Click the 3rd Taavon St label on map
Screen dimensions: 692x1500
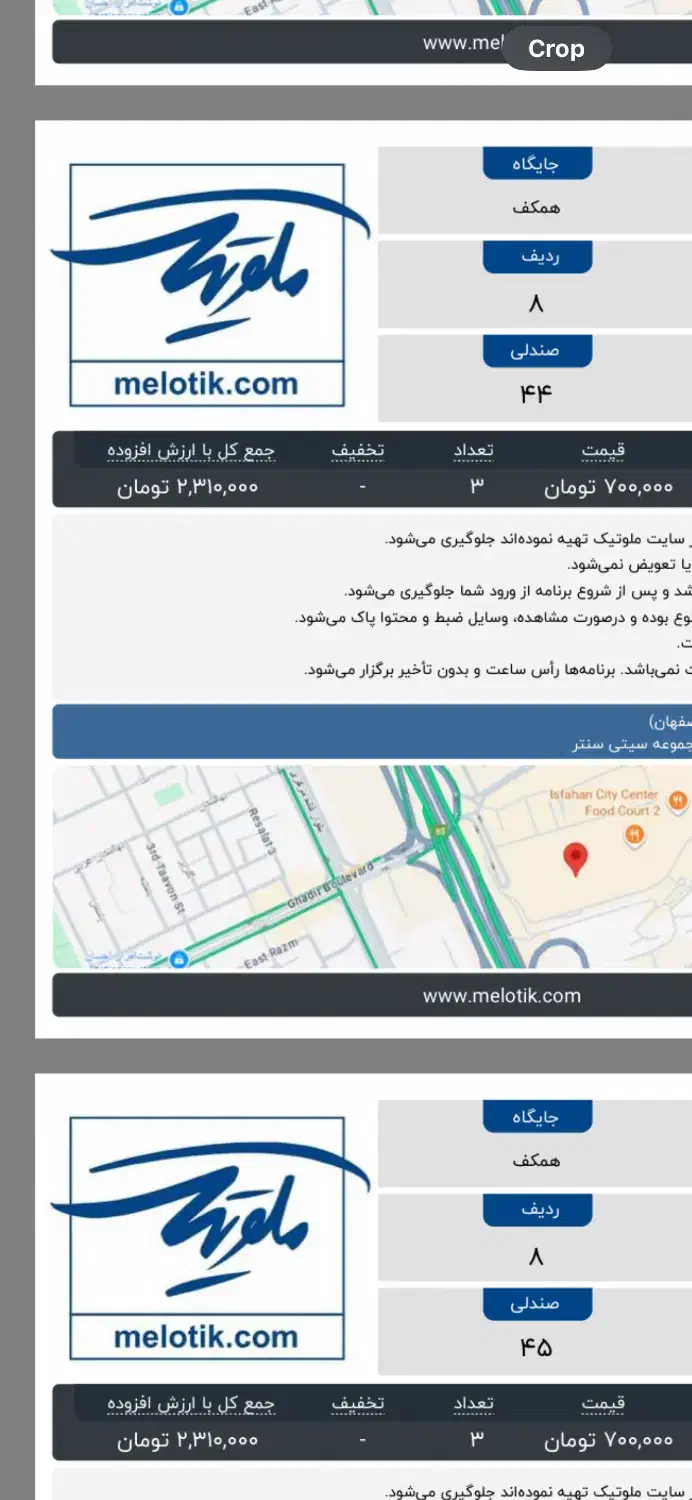(165, 877)
